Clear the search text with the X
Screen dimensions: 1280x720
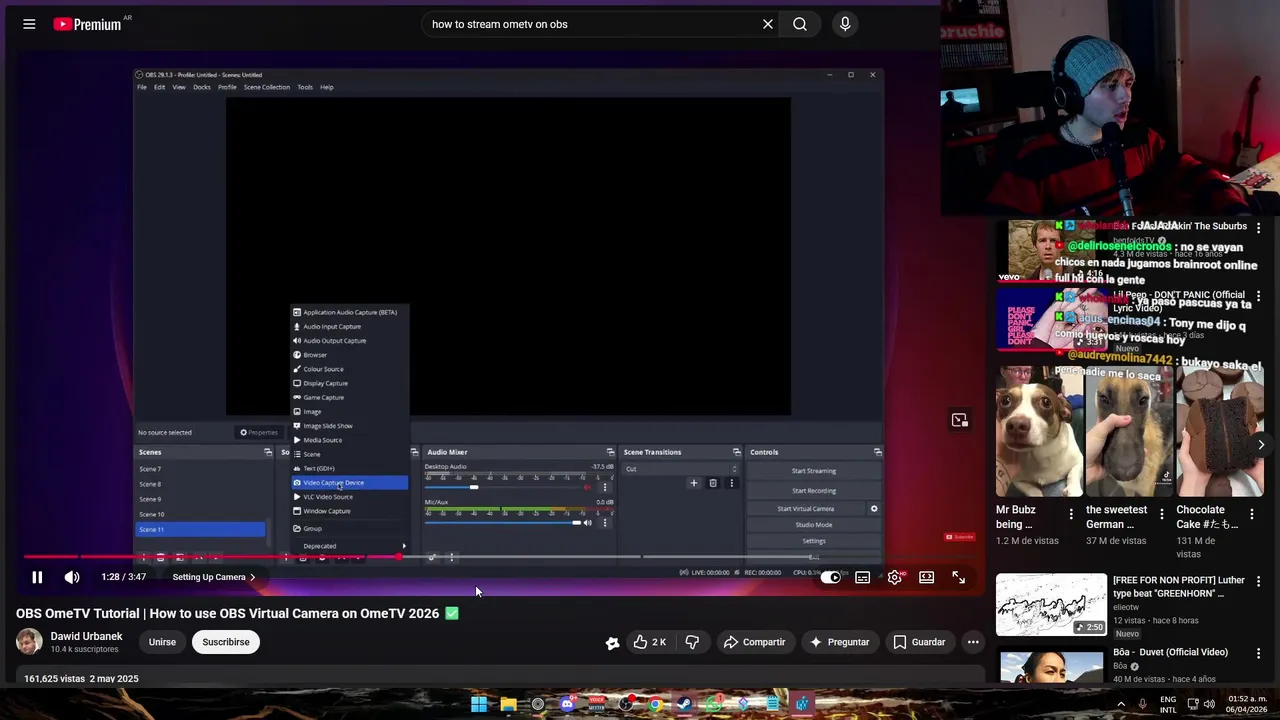click(768, 24)
